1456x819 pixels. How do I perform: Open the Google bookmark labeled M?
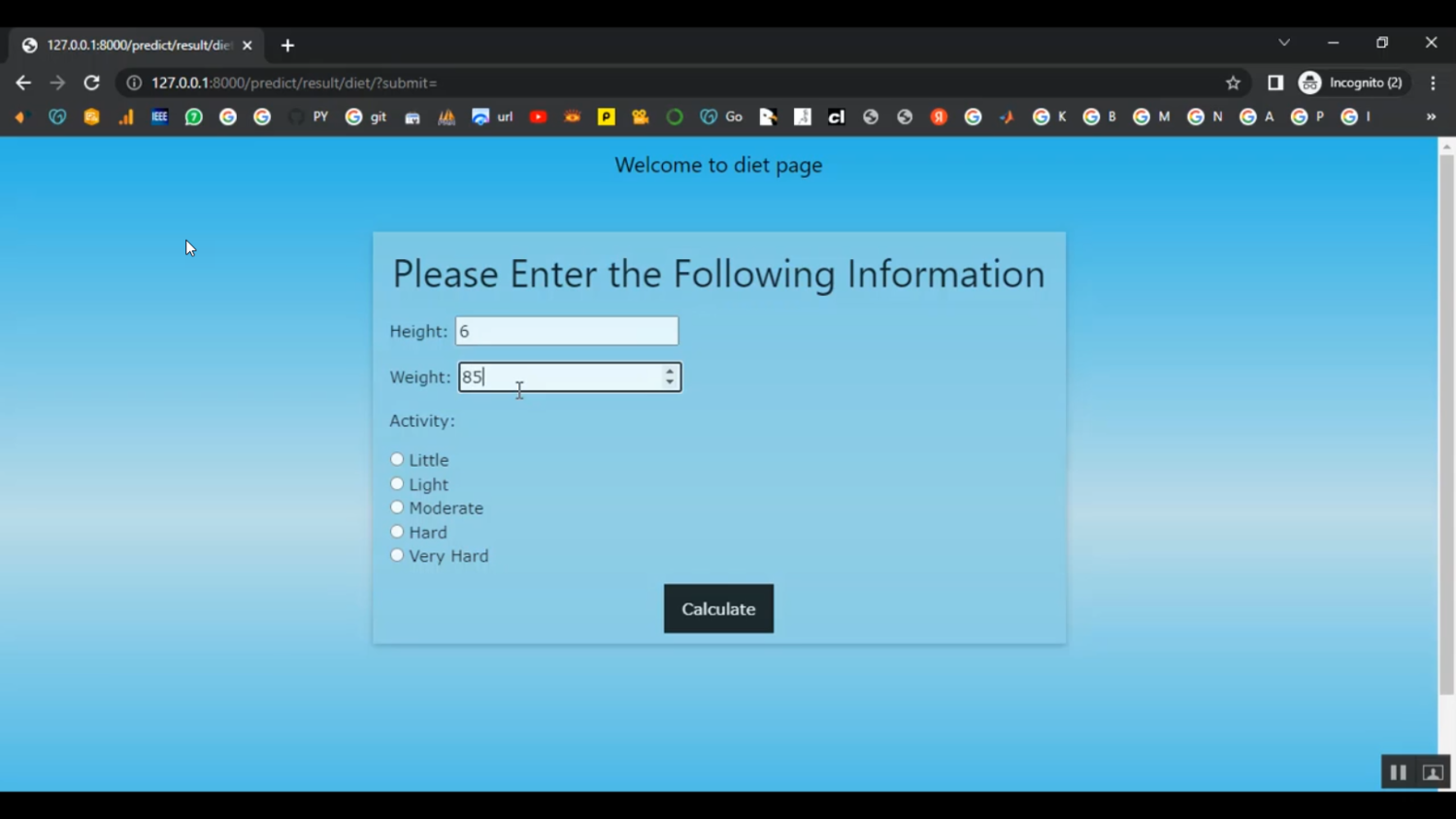point(1151,117)
